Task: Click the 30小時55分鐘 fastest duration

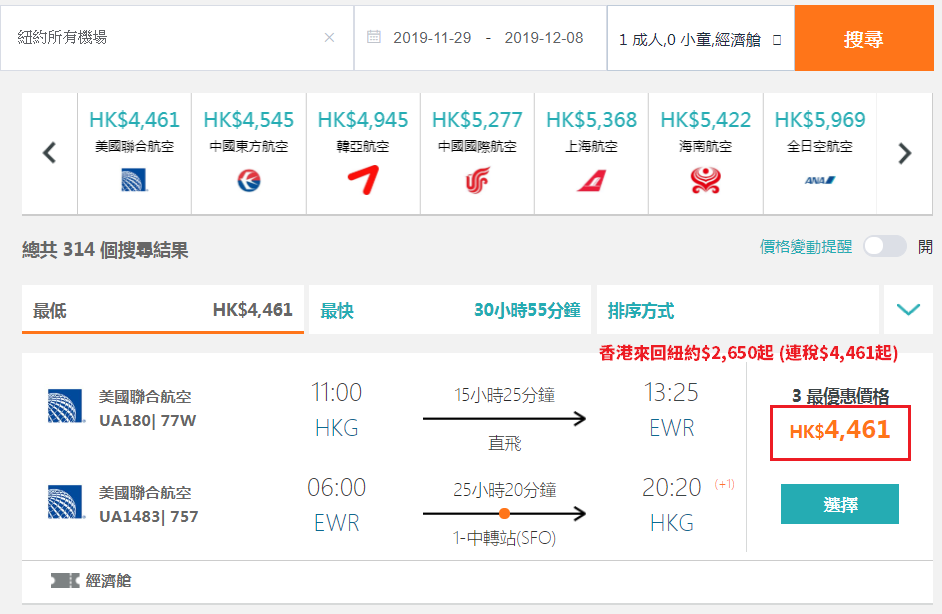Action: point(527,310)
